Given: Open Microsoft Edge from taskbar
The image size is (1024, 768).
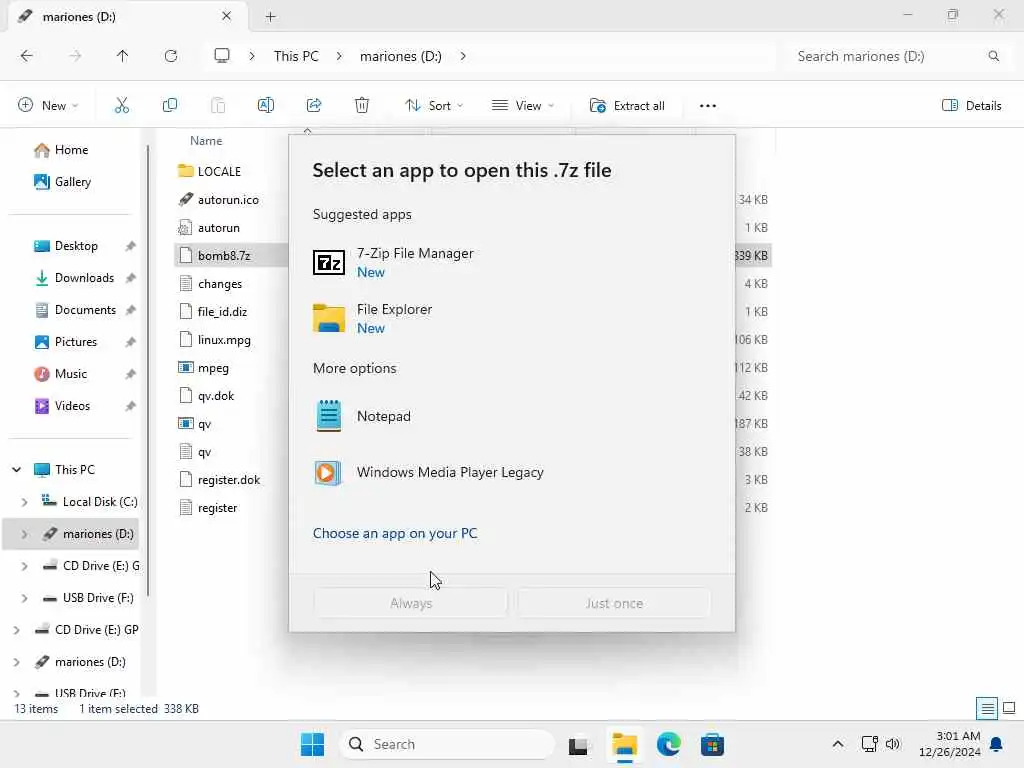Looking at the screenshot, I should [668, 744].
